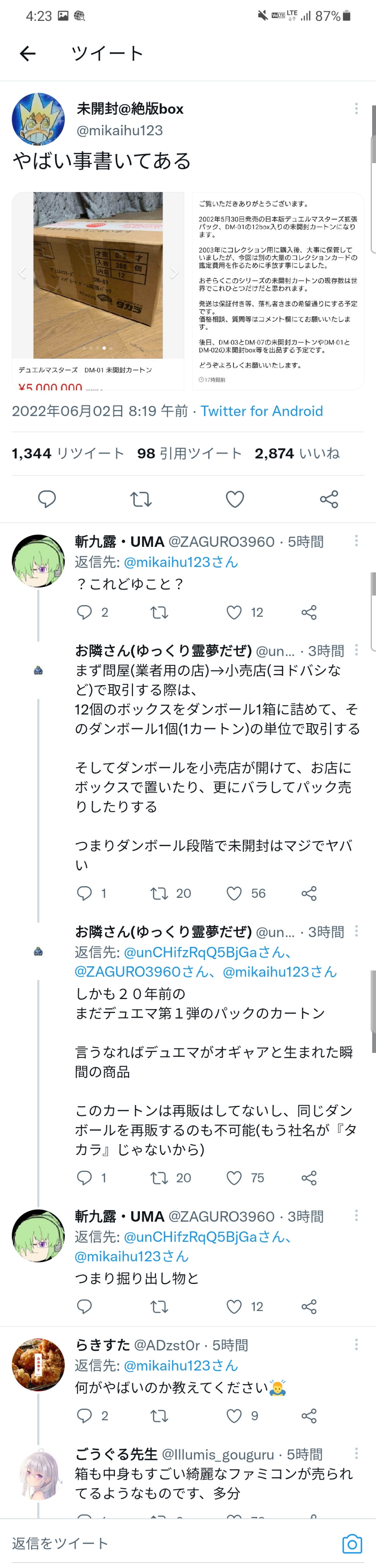Screen dimensions: 376x1568
Task: Tap share icon under main tweet
Action: point(328,499)
